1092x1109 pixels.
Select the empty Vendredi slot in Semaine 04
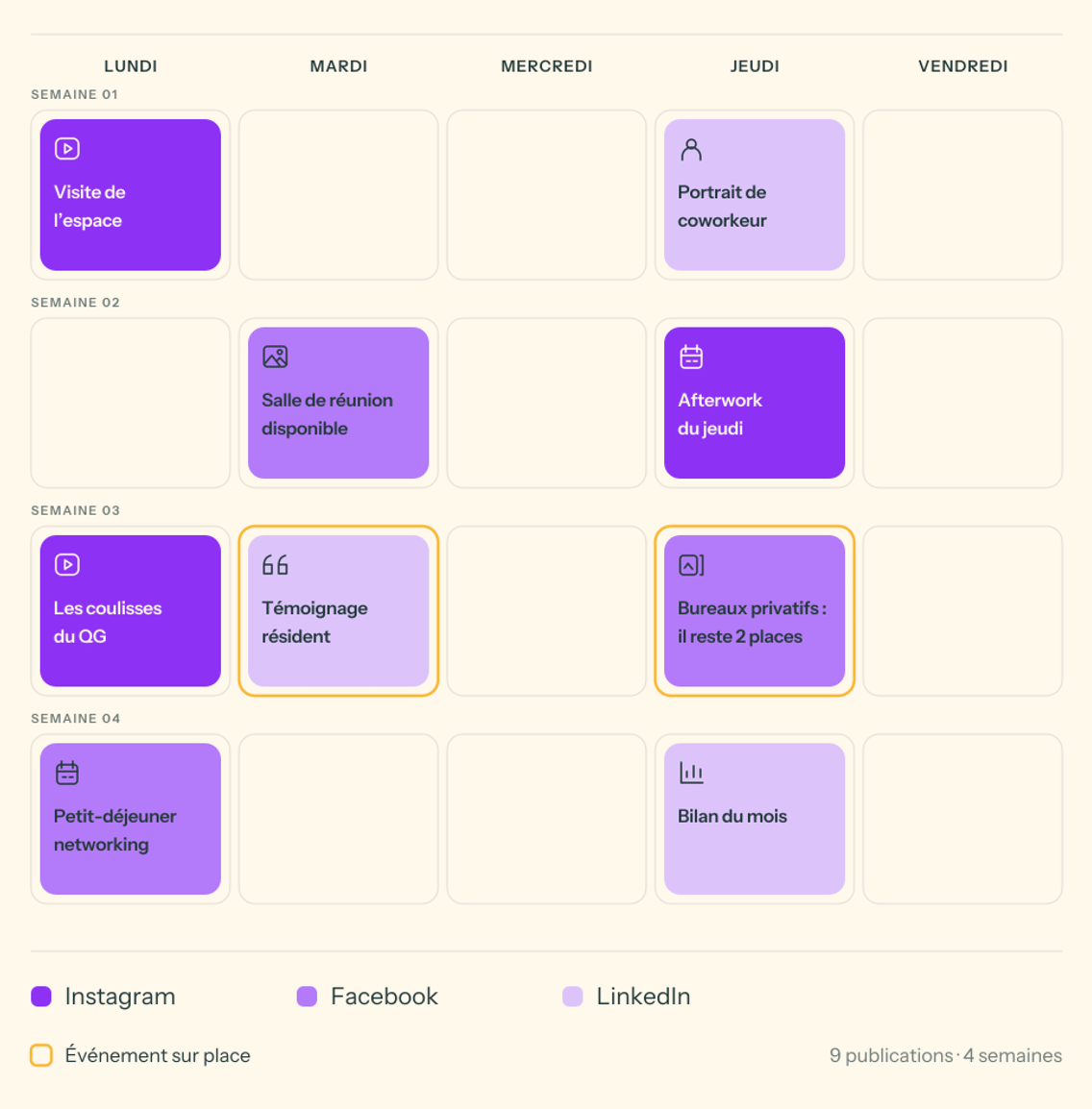(962, 819)
